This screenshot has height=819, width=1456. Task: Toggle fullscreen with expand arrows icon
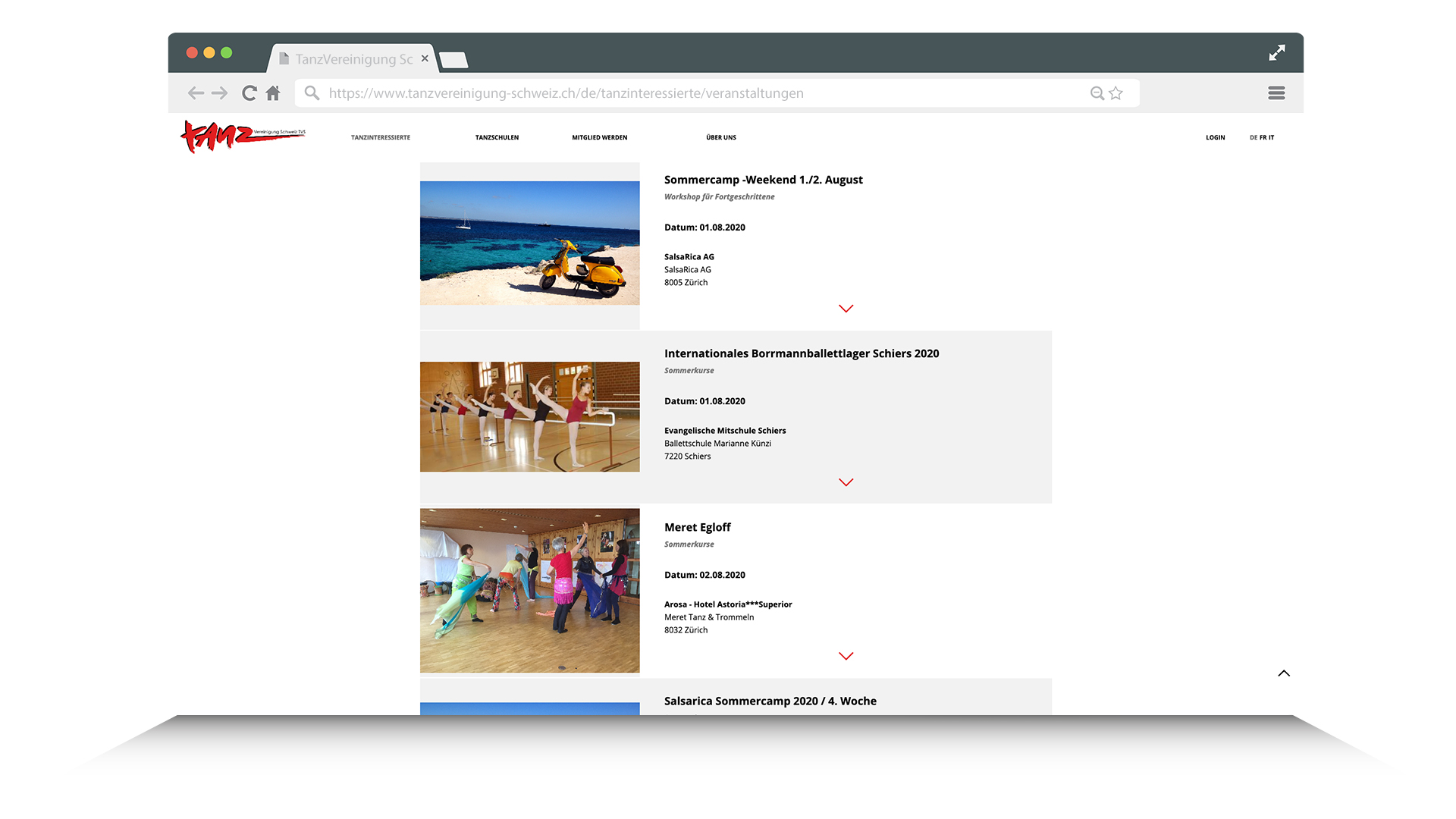[x=1277, y=53]
